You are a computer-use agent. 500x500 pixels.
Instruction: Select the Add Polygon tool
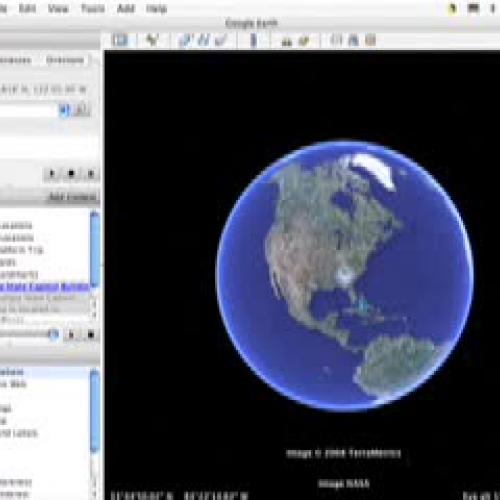(x=185, y=41)
